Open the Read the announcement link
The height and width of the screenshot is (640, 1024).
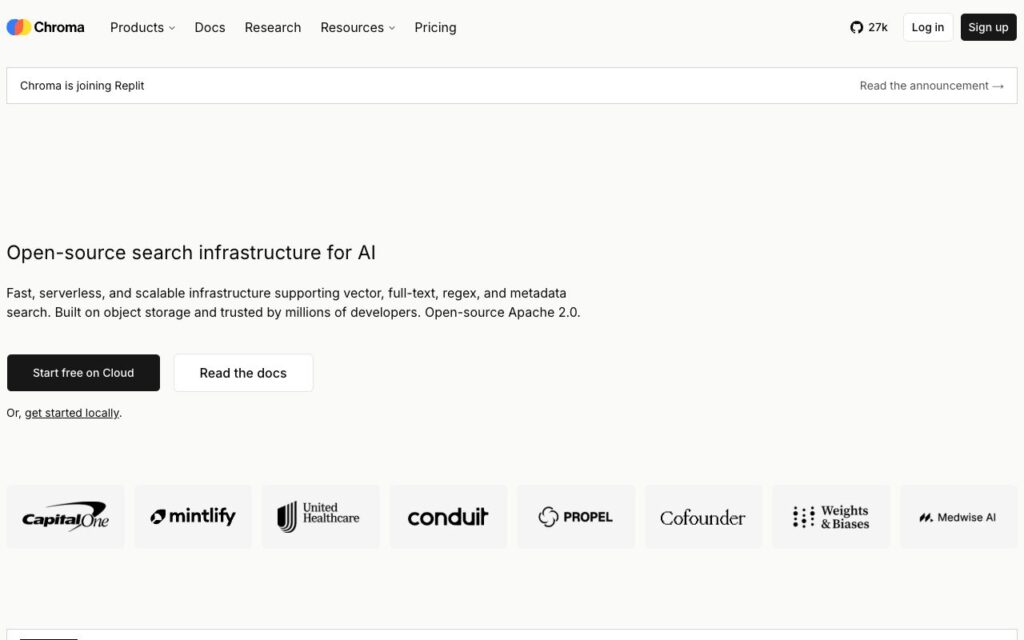tap(931, 86)
